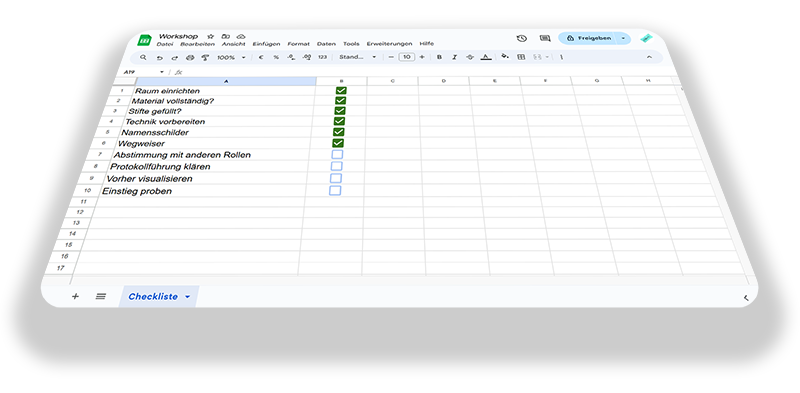The height and width of the screenshot is (393, 800).
Task: Click the Freigeben share button
Action: point(588,38)
